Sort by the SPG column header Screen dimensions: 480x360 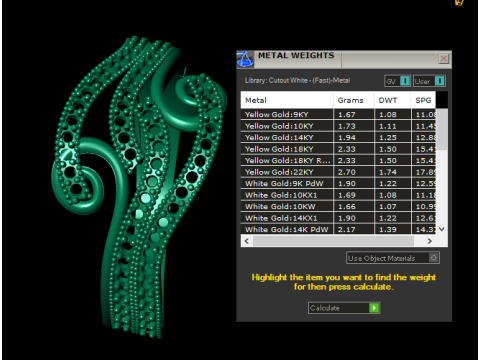[x=423, y=100]
